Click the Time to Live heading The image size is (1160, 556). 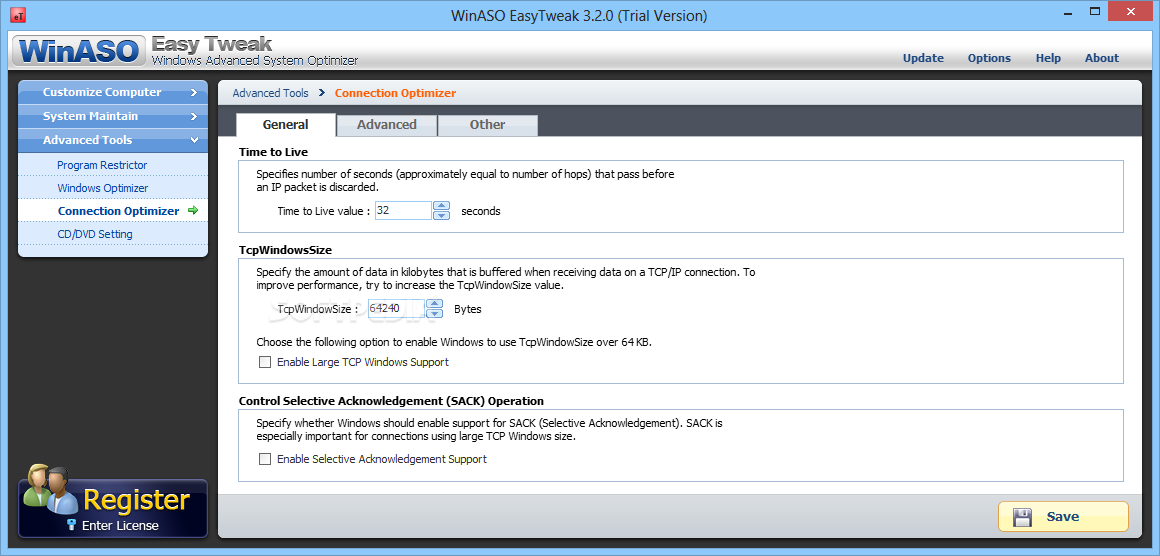(274, 152)
